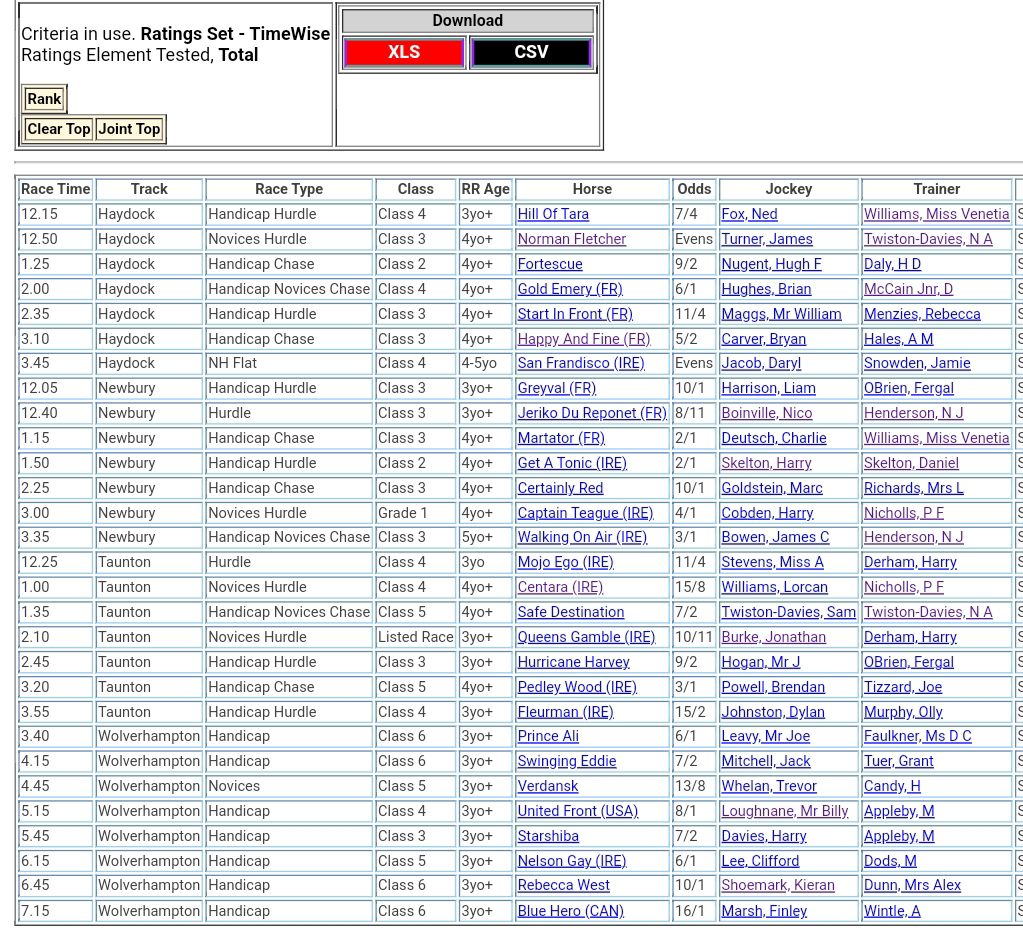Open horse link Jeriko Du Reponet (FR)
Screen dimensions: 1023x945
coord(592,413)
